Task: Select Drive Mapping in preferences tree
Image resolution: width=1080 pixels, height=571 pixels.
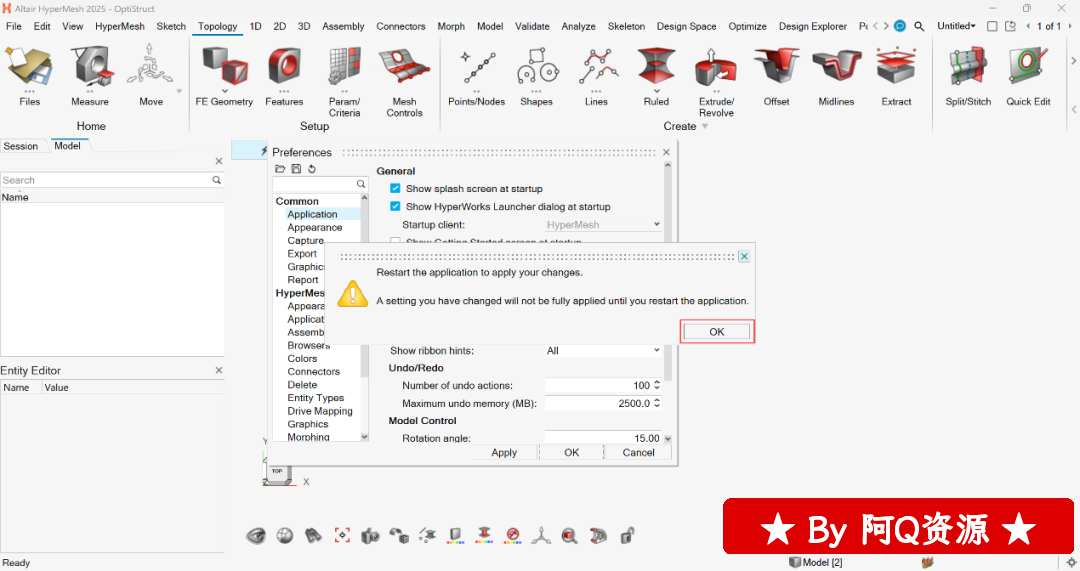Action: [320, 411]
